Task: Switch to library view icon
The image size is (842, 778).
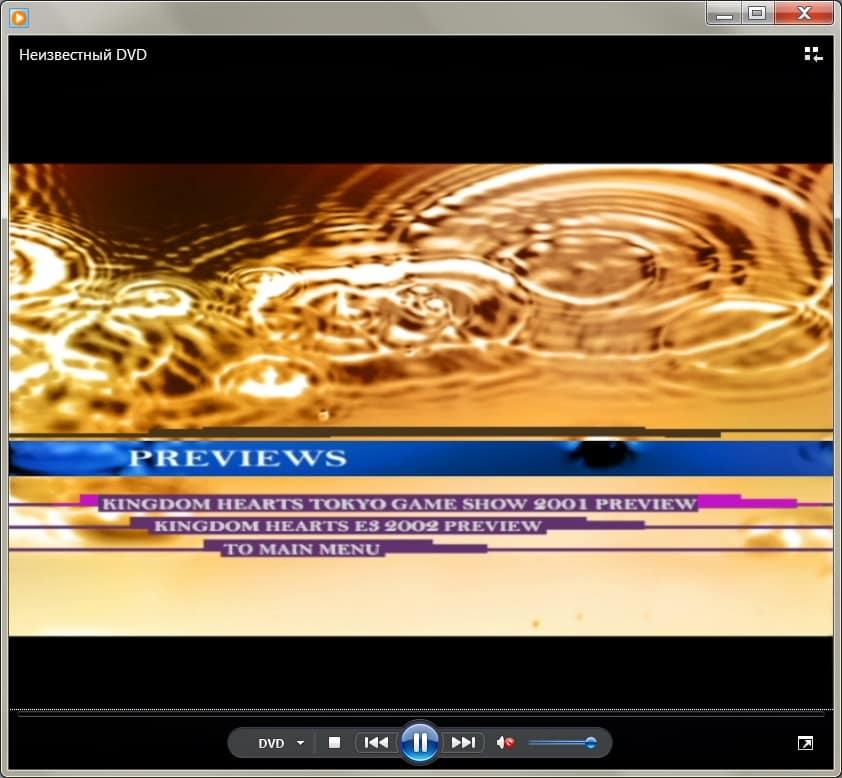Action: click(813, 54)
